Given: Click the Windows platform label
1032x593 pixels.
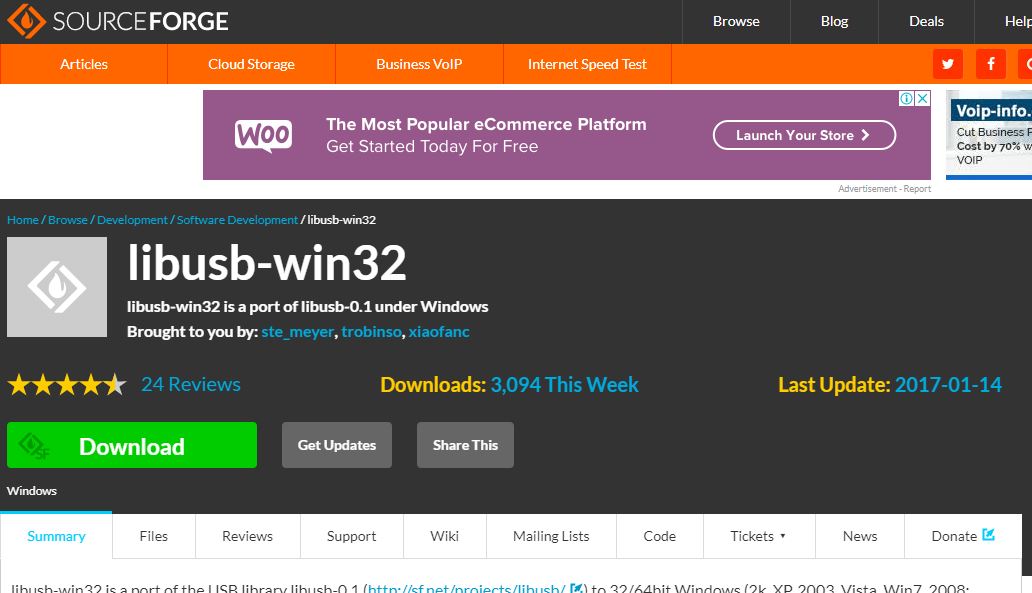Looking at the screenshot, I should [x=32, y=491].
